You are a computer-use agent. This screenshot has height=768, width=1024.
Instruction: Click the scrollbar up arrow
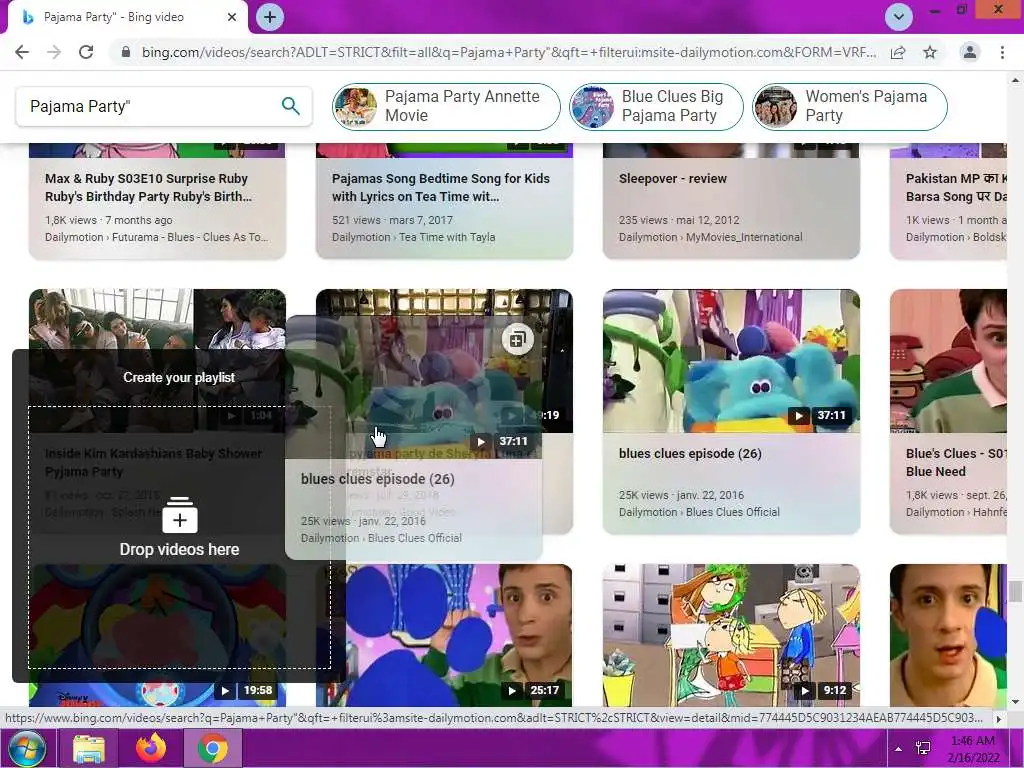1014,80
